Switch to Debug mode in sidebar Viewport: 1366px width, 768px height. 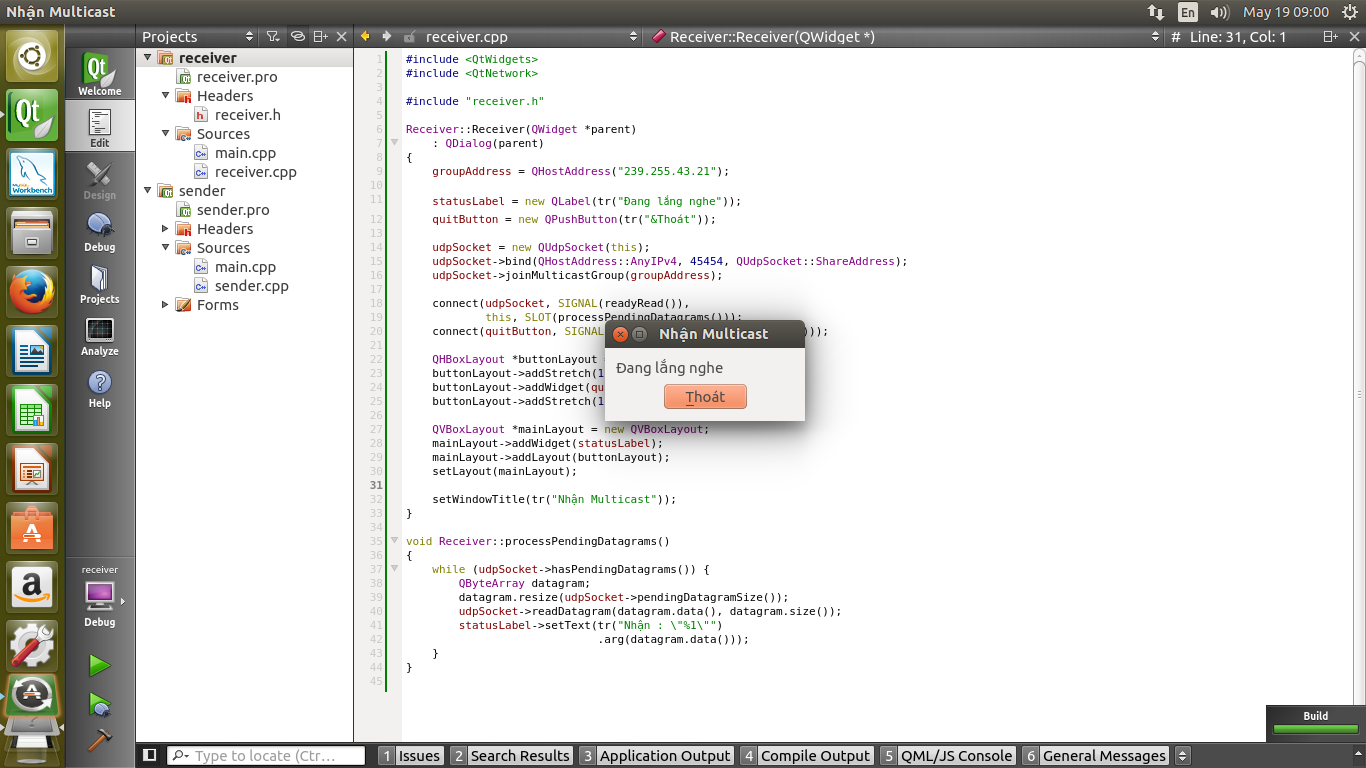pyautogui.click(x=99, y=232)
